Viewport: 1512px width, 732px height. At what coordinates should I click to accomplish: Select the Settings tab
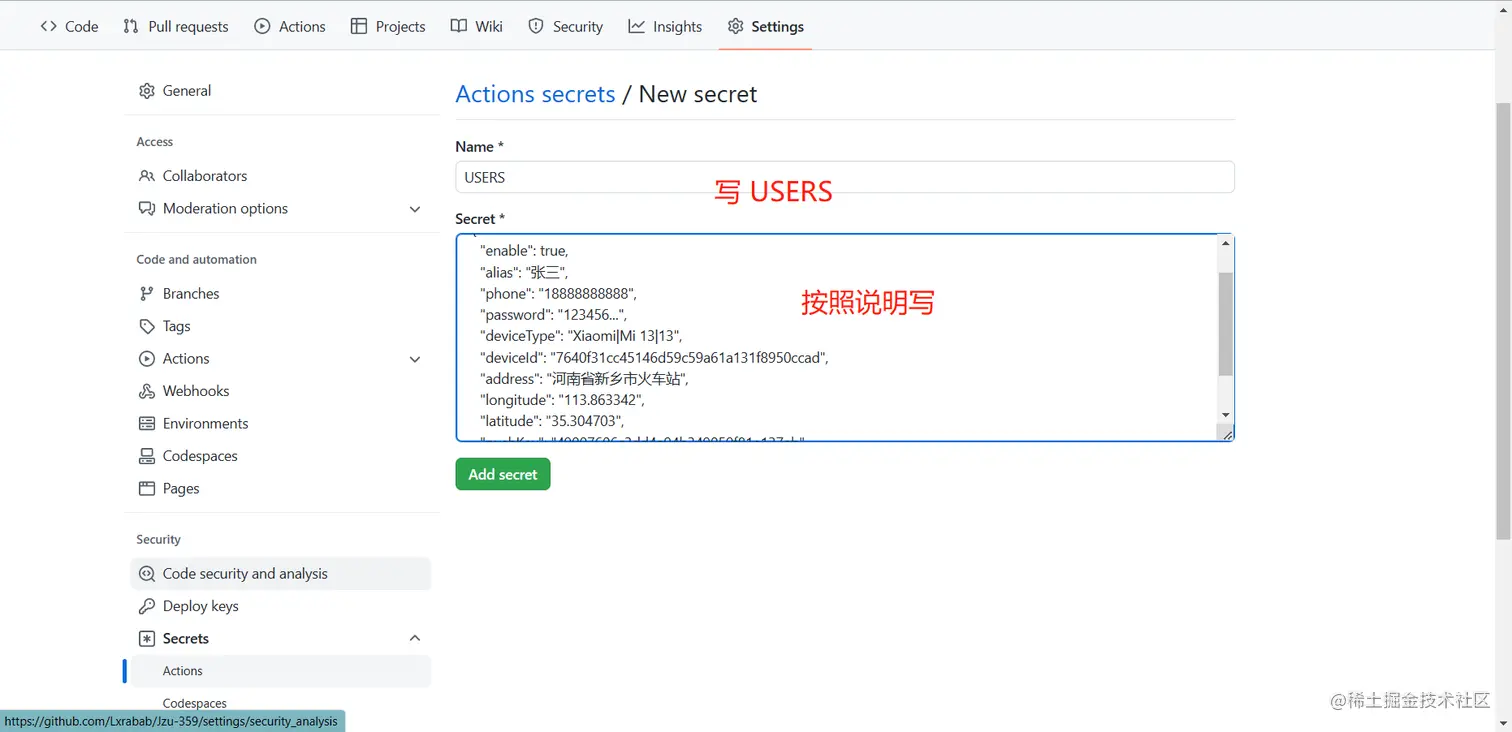click(765, 27)
